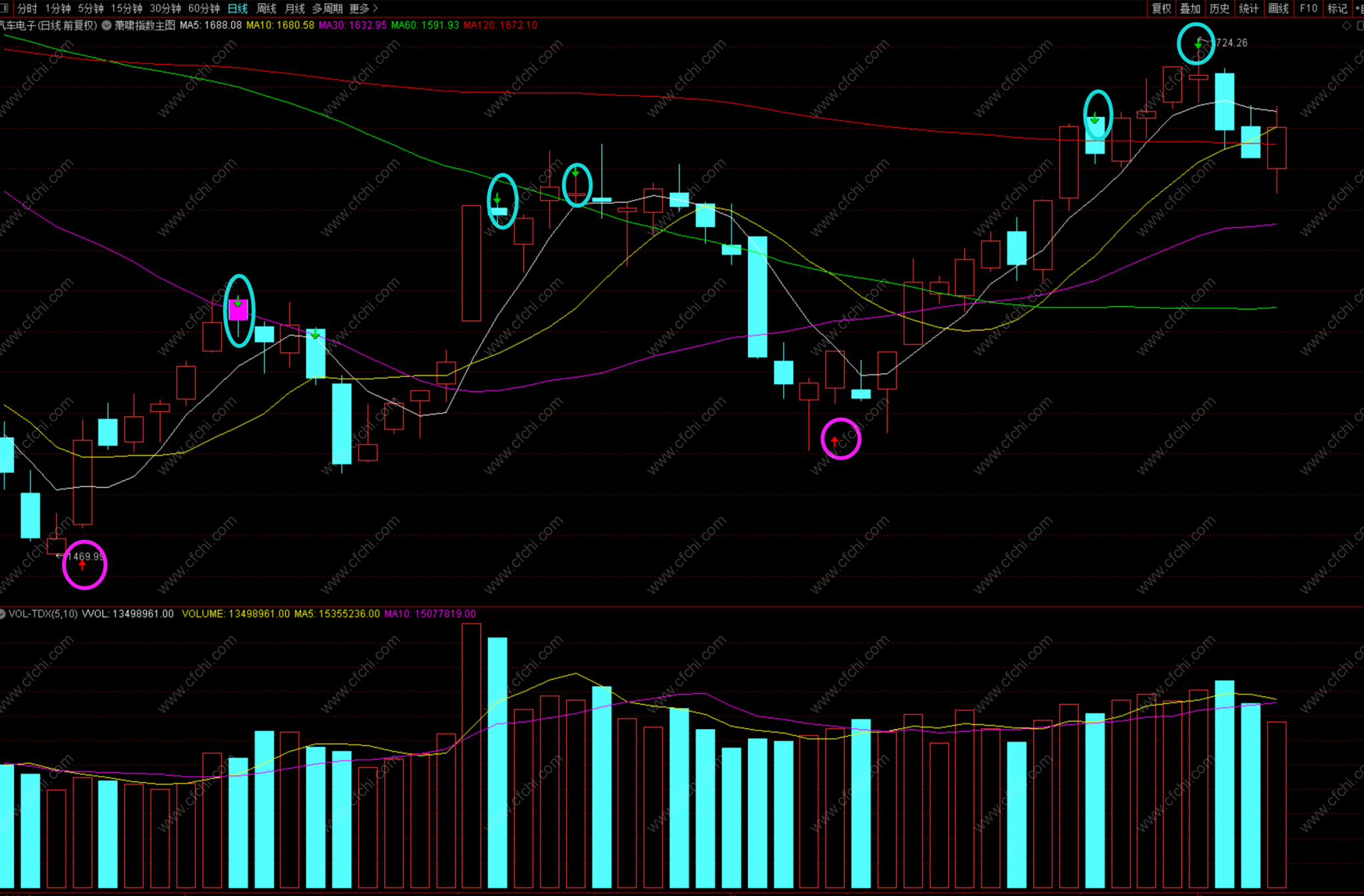Toggle the 叠加 overlay option
This screenshot has width=1364, height=896.
coord(1190,8)
